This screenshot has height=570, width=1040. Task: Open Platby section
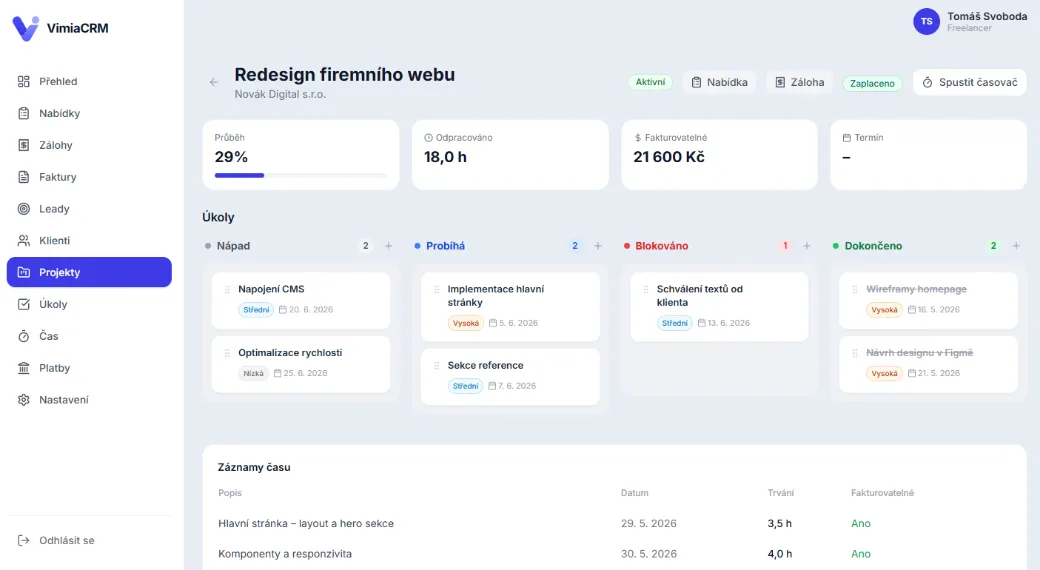(x=89, y=368)
